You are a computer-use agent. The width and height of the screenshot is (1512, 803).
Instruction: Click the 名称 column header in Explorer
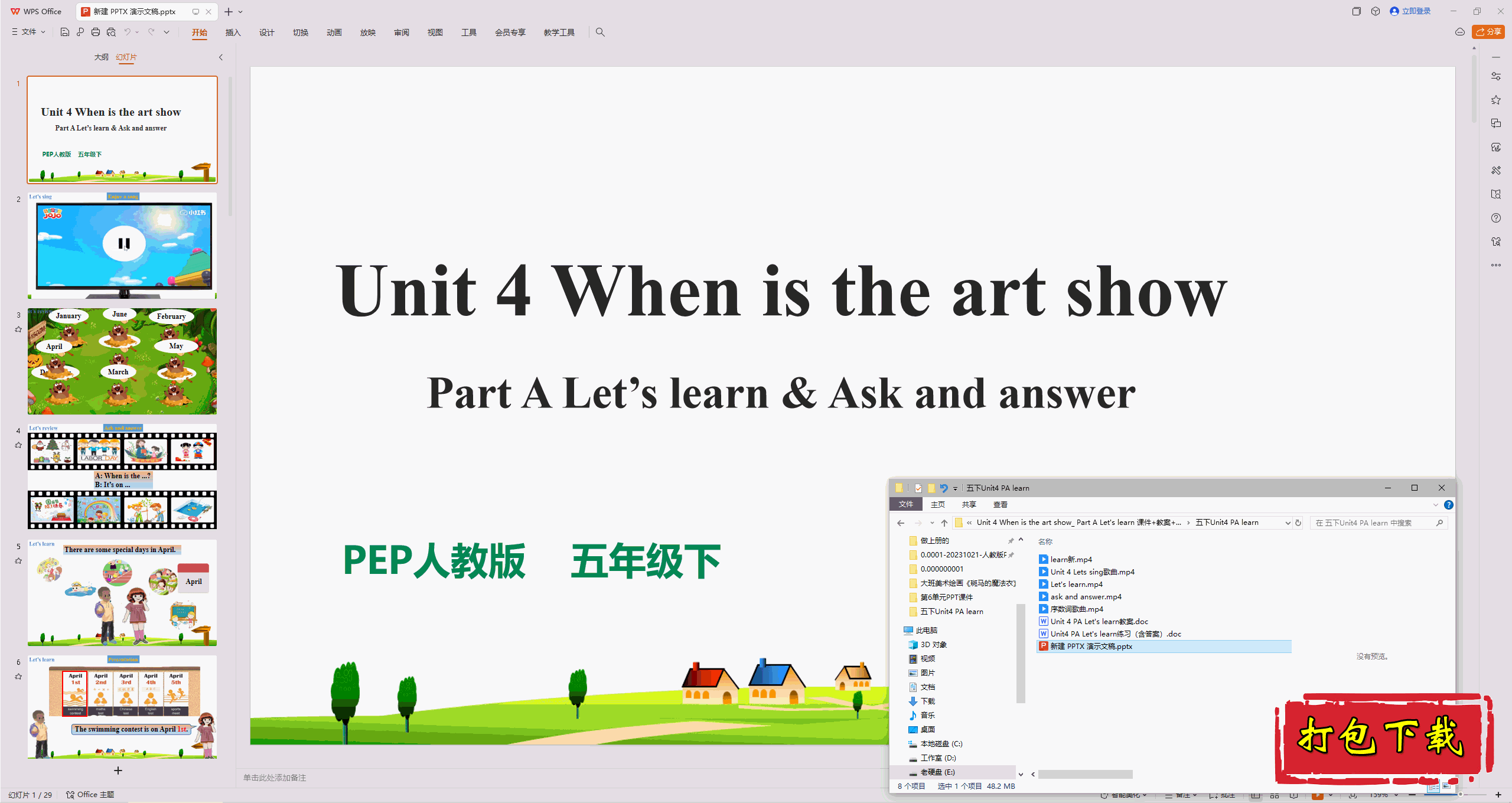coord(1045,541)
